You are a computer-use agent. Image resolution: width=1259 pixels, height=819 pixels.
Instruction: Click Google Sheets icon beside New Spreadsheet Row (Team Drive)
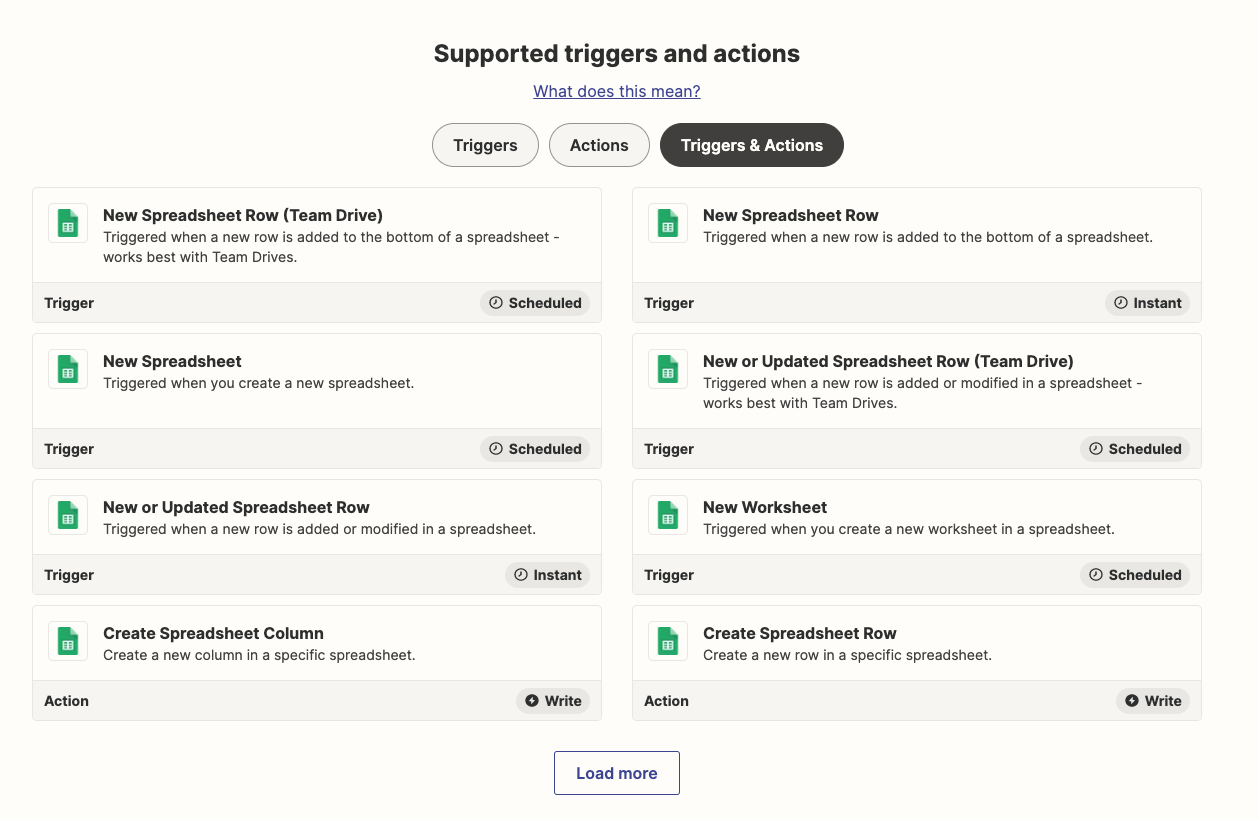[68, 223]
